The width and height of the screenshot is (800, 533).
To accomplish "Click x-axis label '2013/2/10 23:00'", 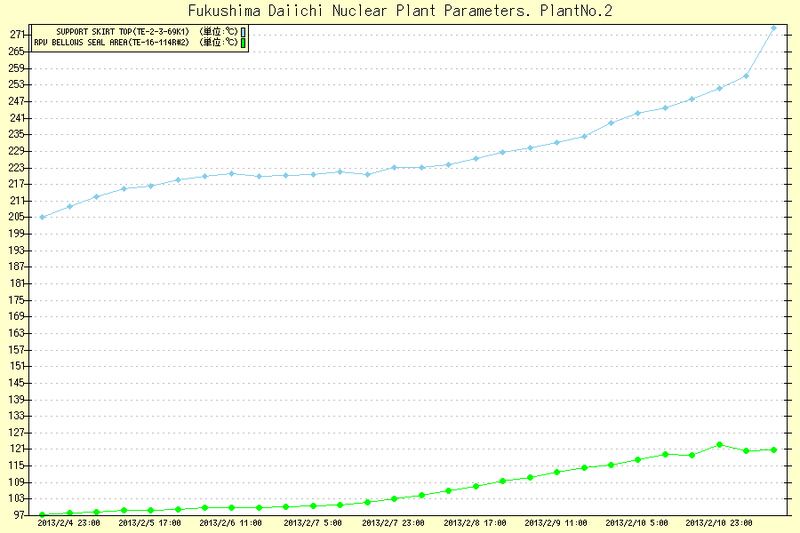I will [719, 523].
